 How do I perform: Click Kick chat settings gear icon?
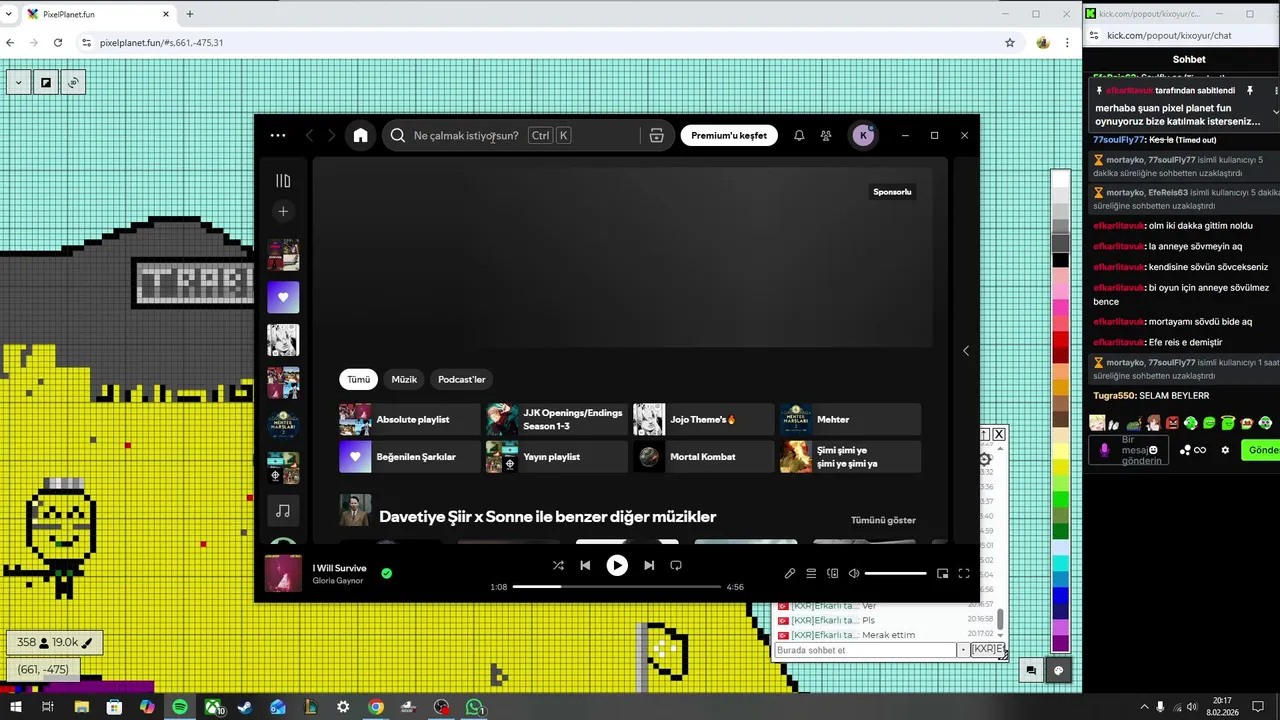(x=1225, y=450)
